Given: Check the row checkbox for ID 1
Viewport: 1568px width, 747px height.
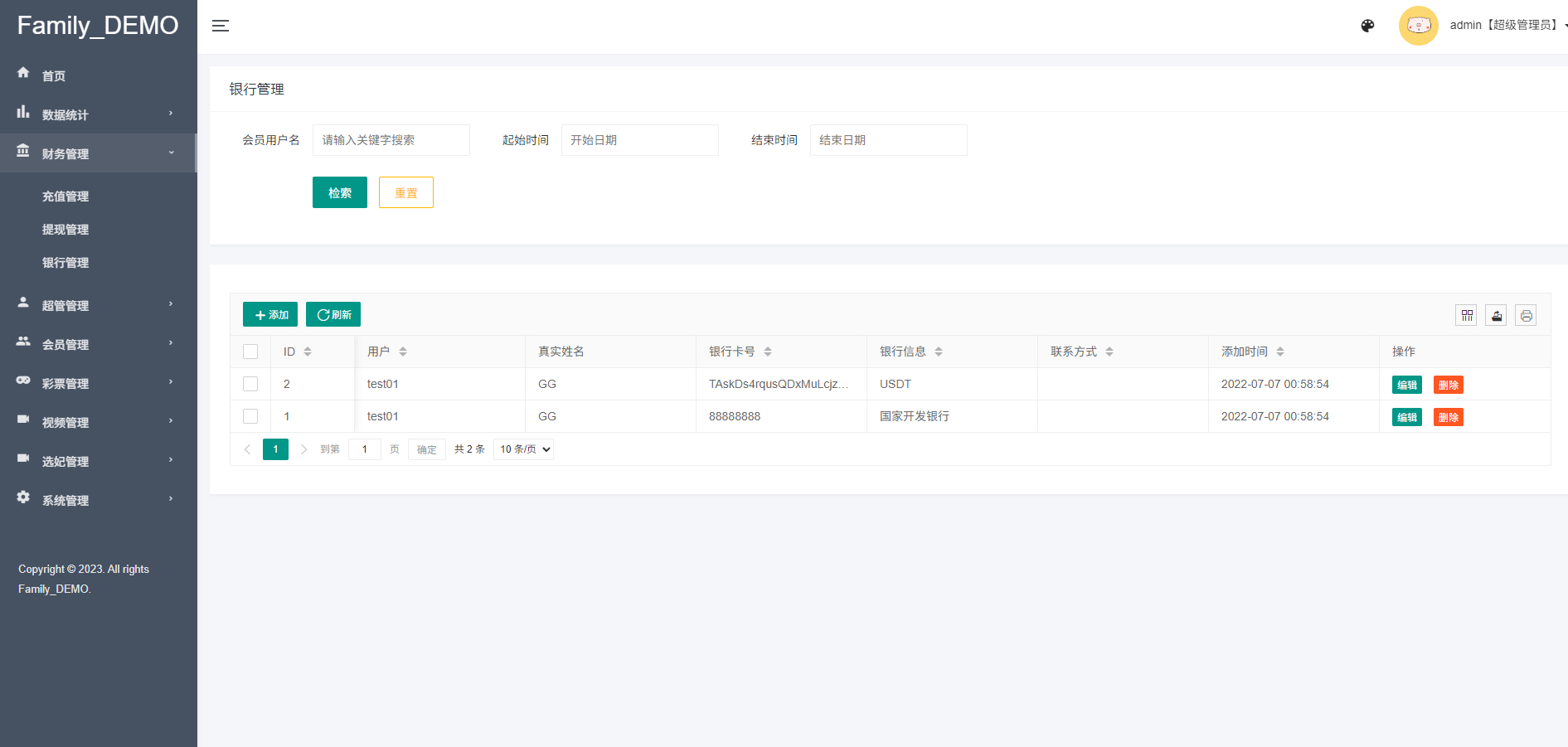Looking at the screenshot, I should point(250,415).
